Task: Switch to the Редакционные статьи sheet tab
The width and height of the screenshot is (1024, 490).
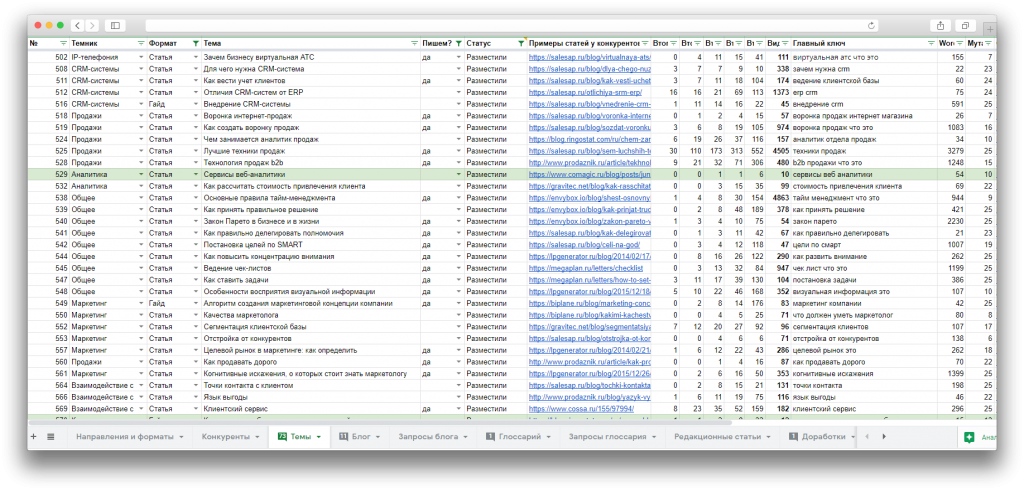Action: 717,436
